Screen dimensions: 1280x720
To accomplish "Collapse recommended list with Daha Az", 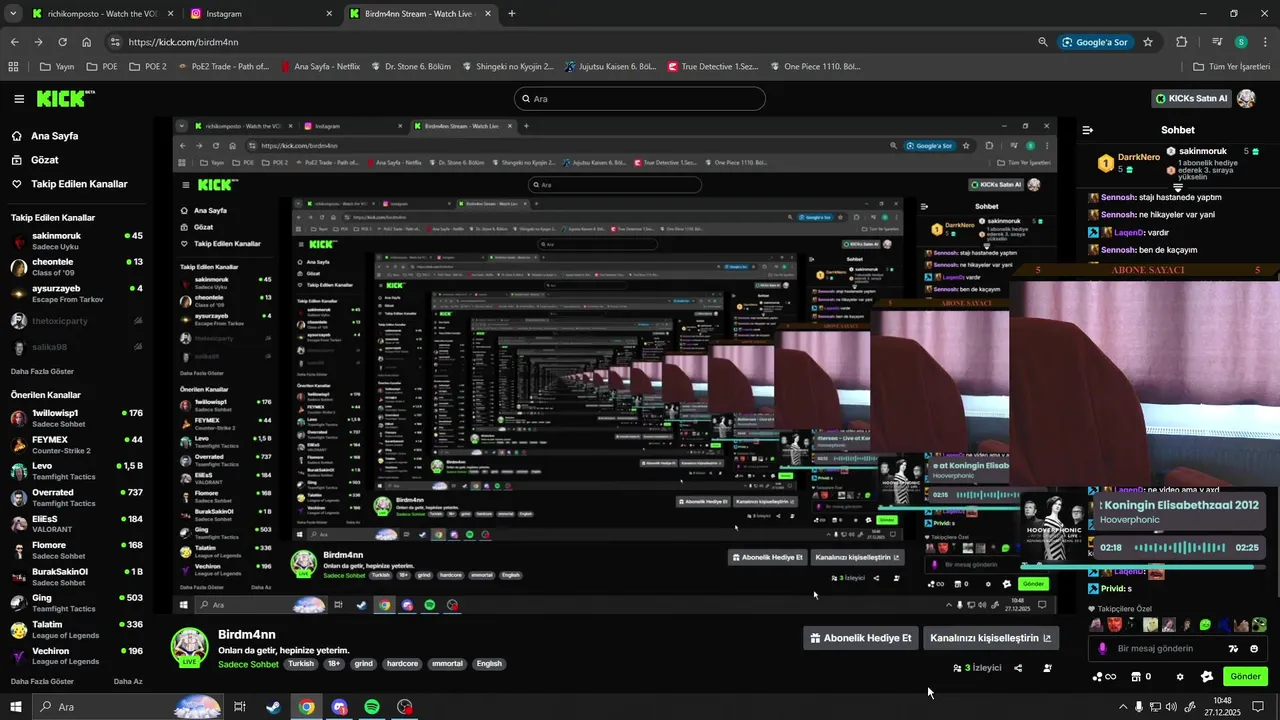I will coord(128,681).
